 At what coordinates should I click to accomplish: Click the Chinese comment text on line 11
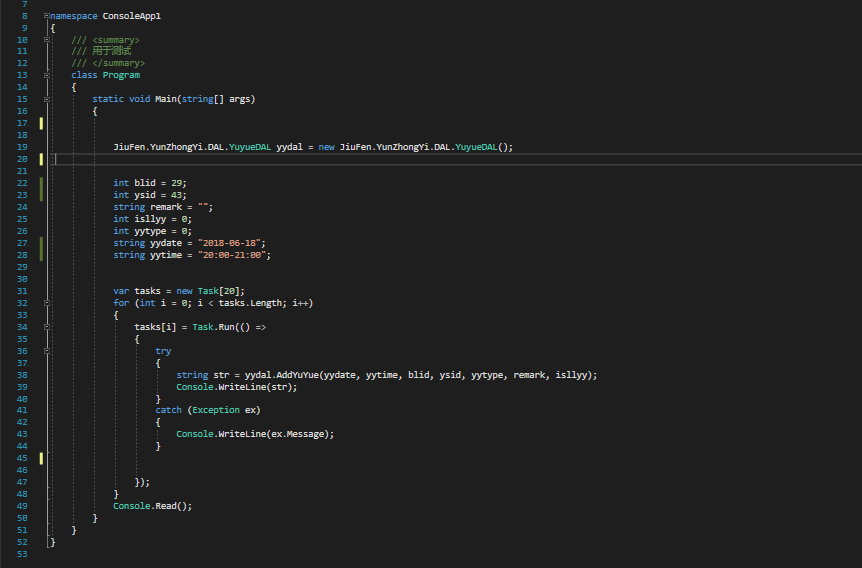pos(111,51)
